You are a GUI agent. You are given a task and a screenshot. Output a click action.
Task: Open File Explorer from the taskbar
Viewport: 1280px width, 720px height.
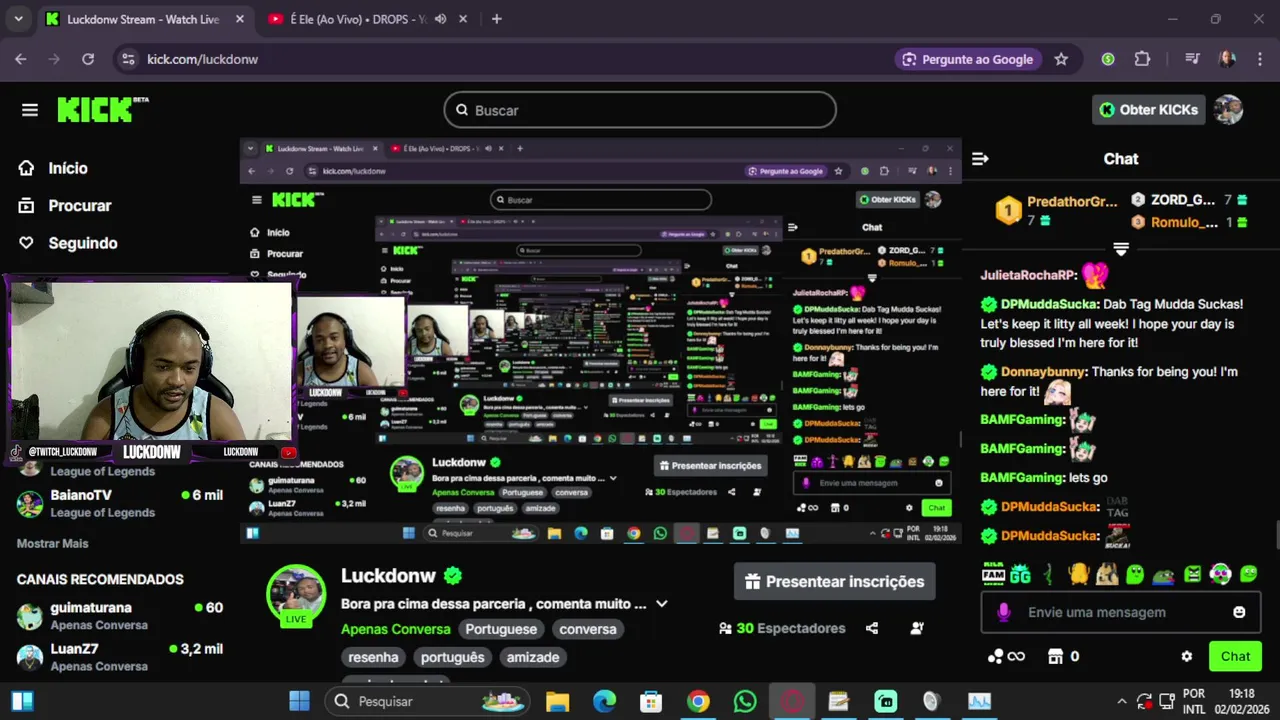(x=557, y=701)
